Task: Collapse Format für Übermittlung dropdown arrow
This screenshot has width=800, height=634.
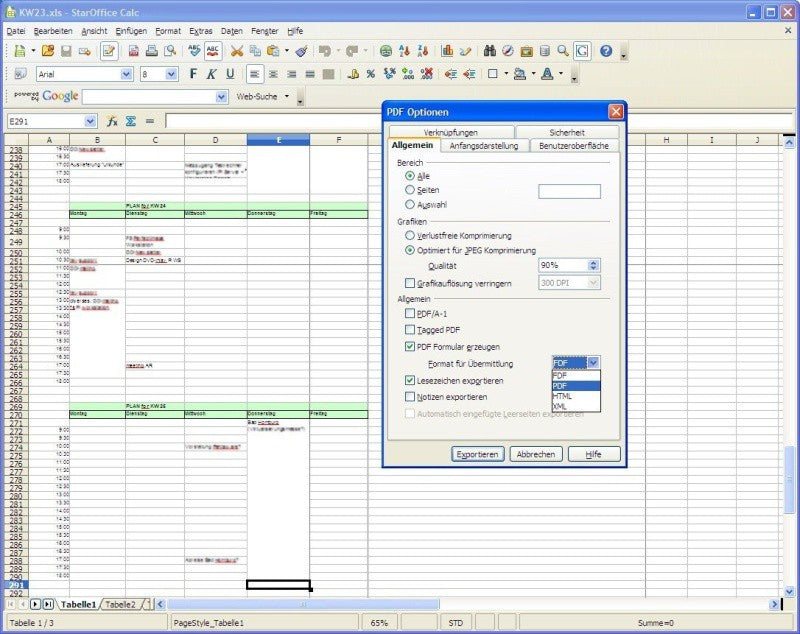Action: (x=593, y=363)
